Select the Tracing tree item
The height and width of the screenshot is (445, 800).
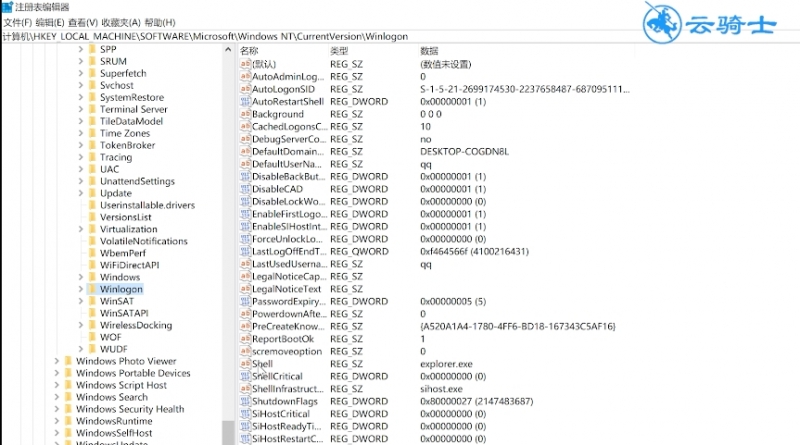click(116, 157)
